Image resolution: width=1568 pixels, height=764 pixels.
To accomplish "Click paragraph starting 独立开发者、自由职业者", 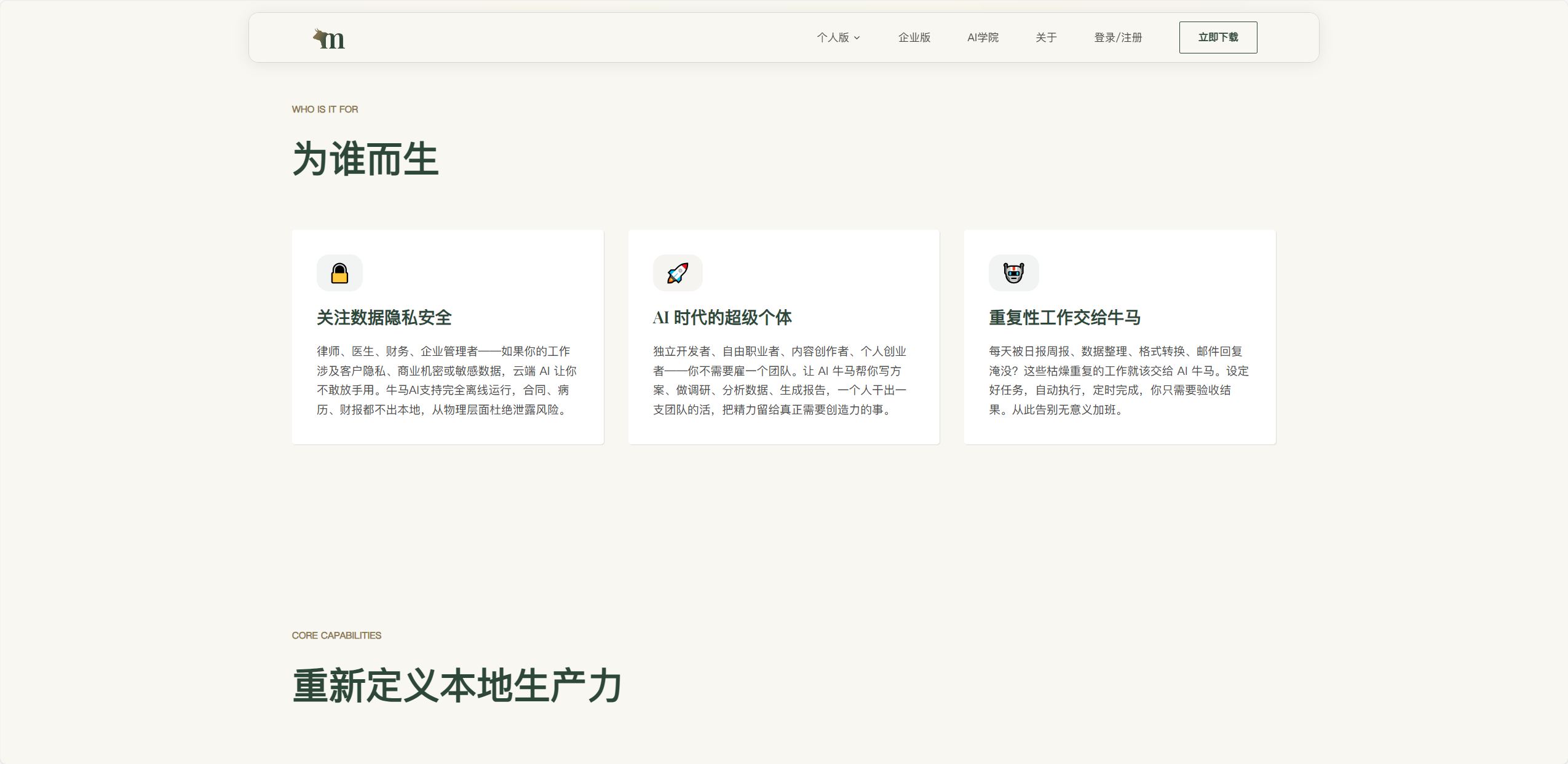I will pos(780,380).
